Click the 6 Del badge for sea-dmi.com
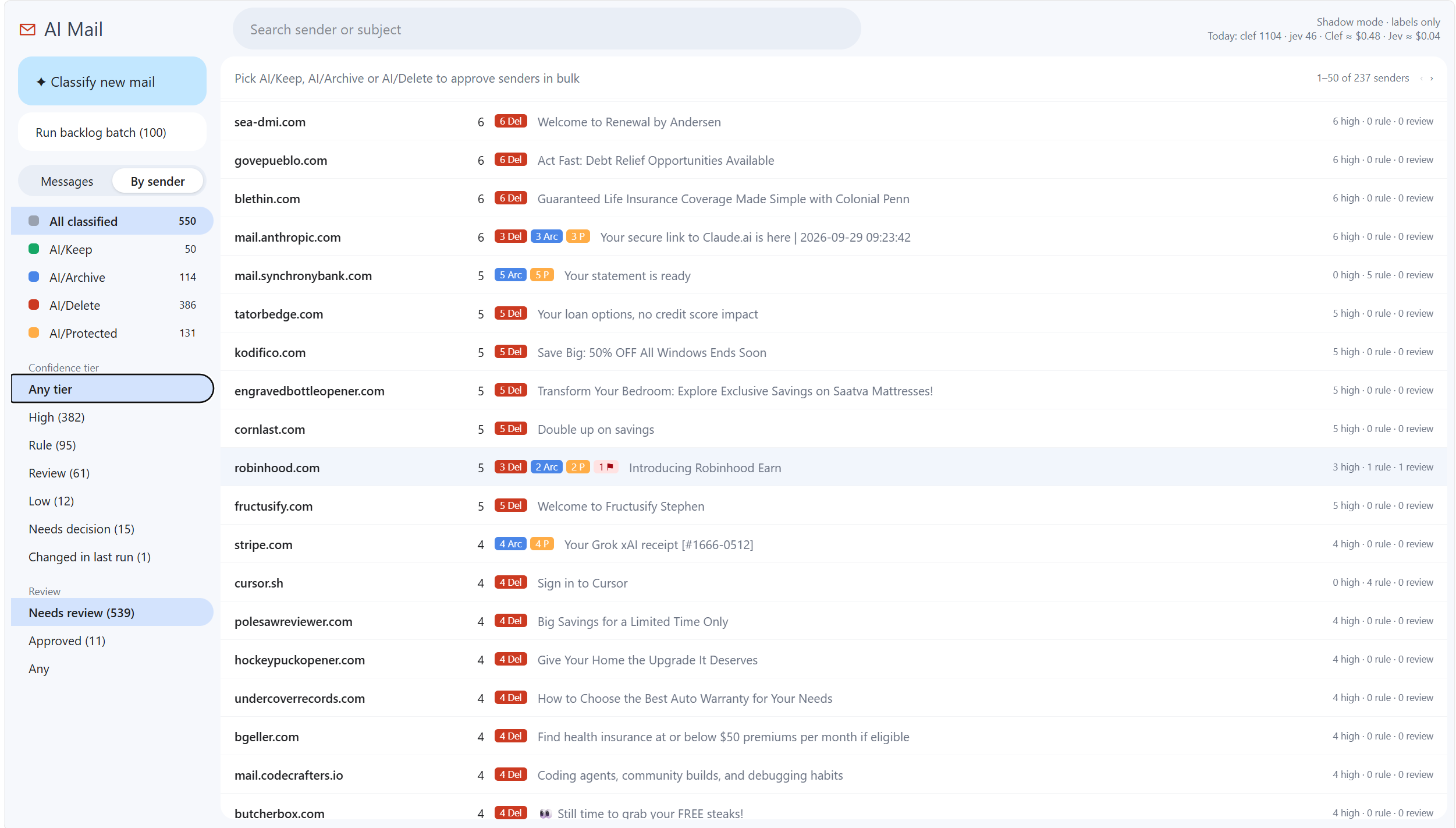 click(x=510, y=121)
